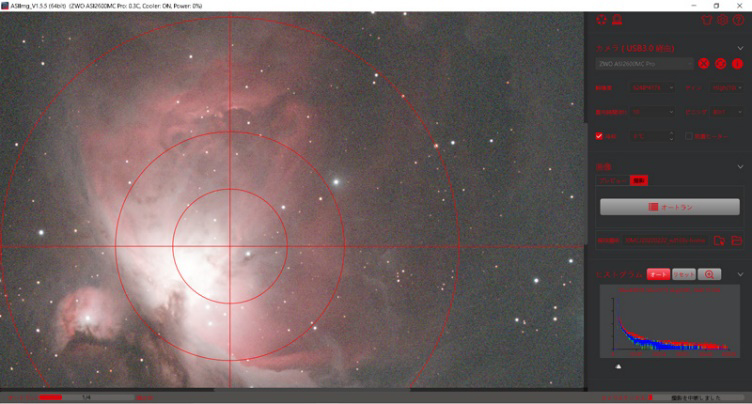The height and width of the screenshot is (404, 752).
Task: Click the vertical scrollbar beside the image
Action: (585, 183)
